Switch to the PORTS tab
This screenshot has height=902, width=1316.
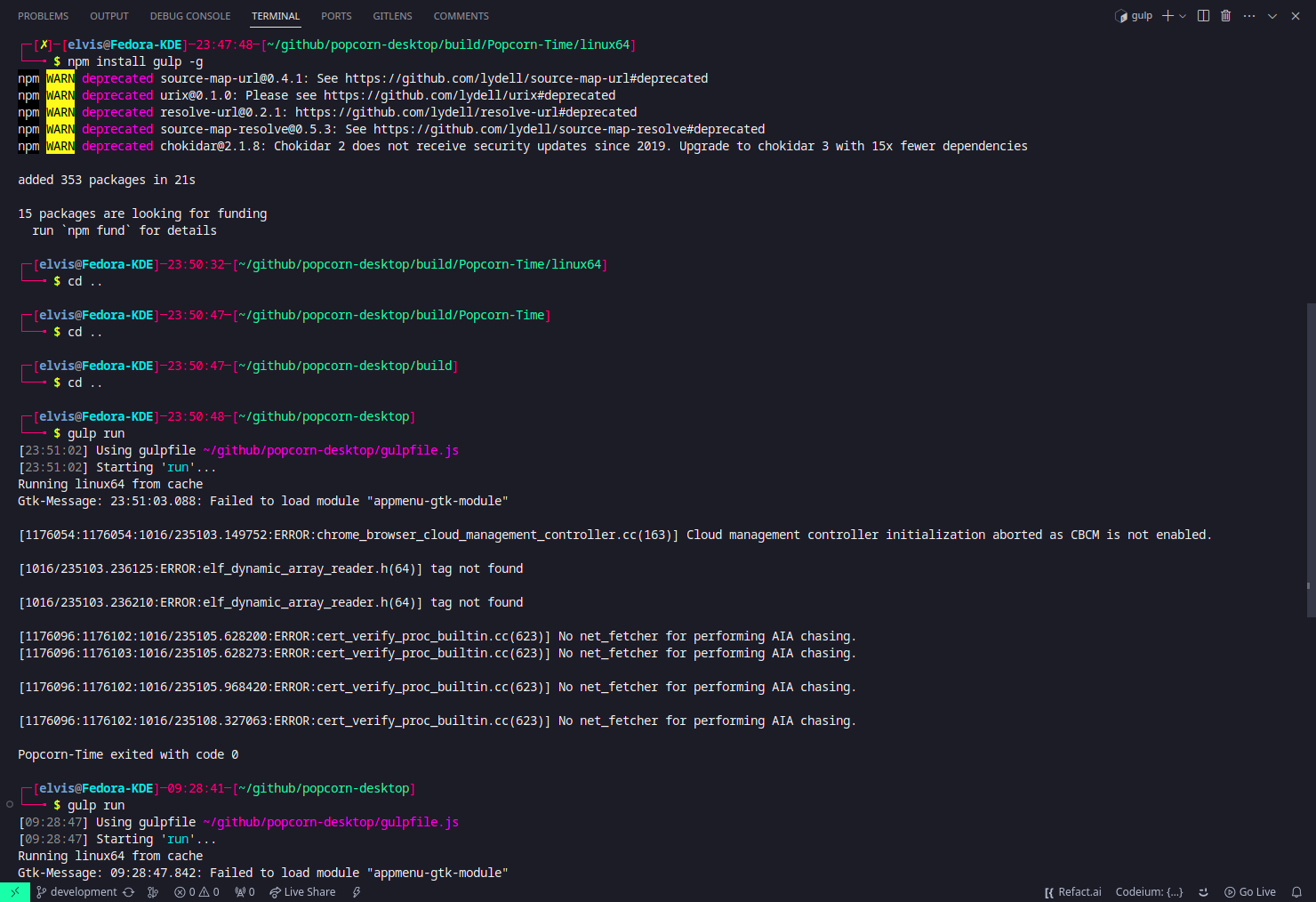[336, 15]
